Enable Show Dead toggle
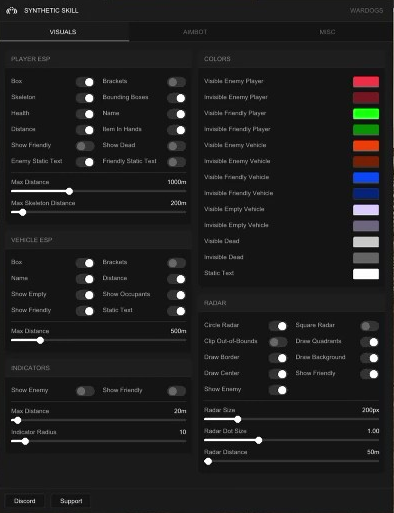The image size is (394, 513). coord(176,146)
